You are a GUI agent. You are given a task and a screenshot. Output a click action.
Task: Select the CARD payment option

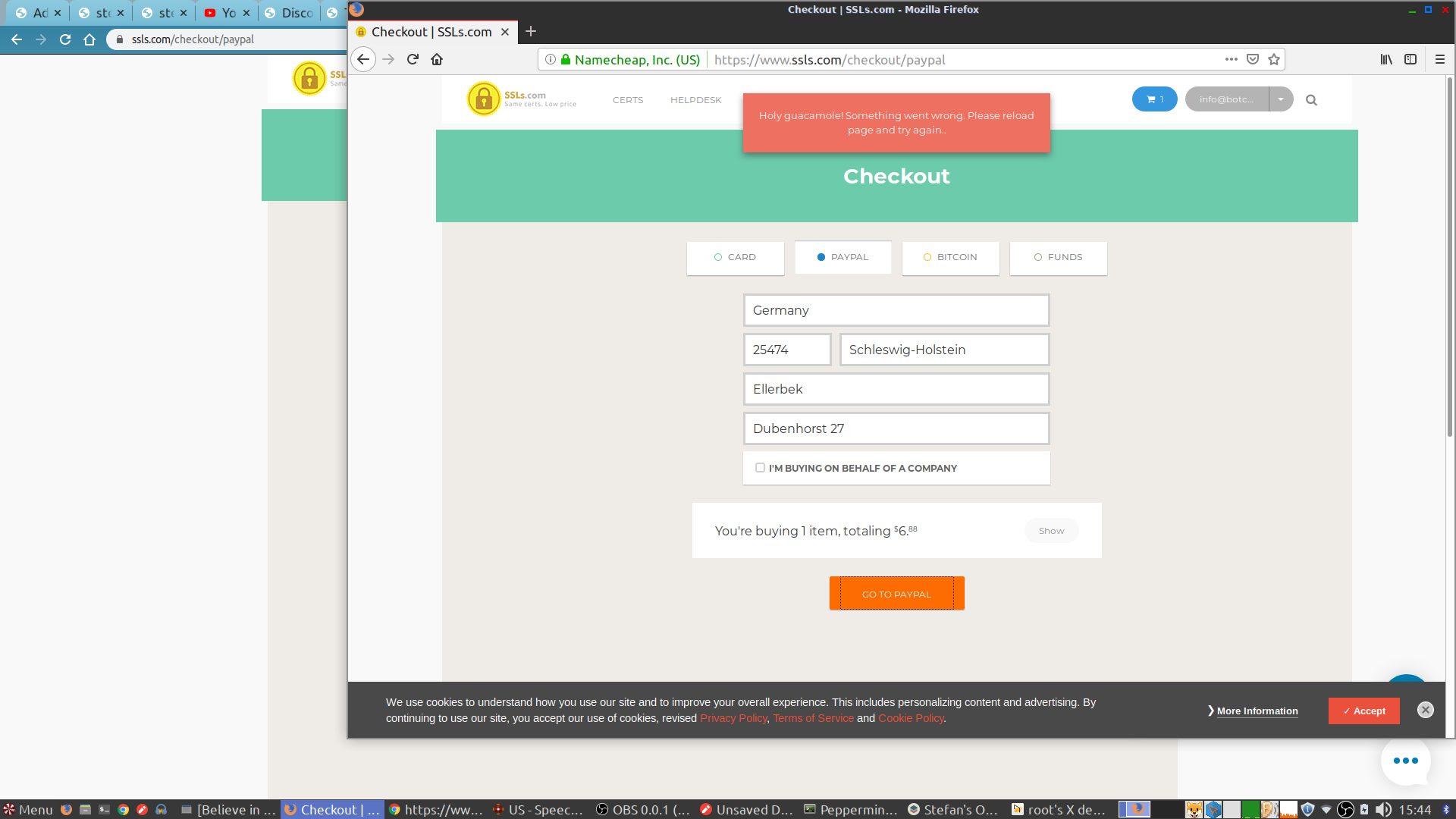click(x=735, y=258)
